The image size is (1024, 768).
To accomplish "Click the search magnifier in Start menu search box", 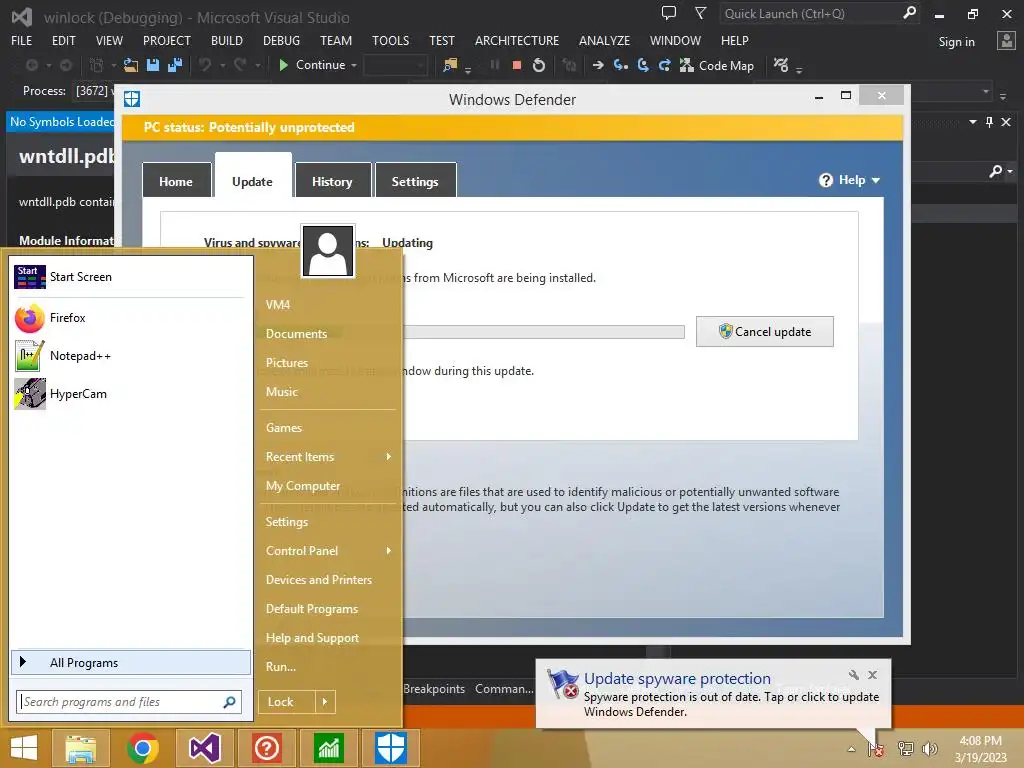I will click(229, 702).
